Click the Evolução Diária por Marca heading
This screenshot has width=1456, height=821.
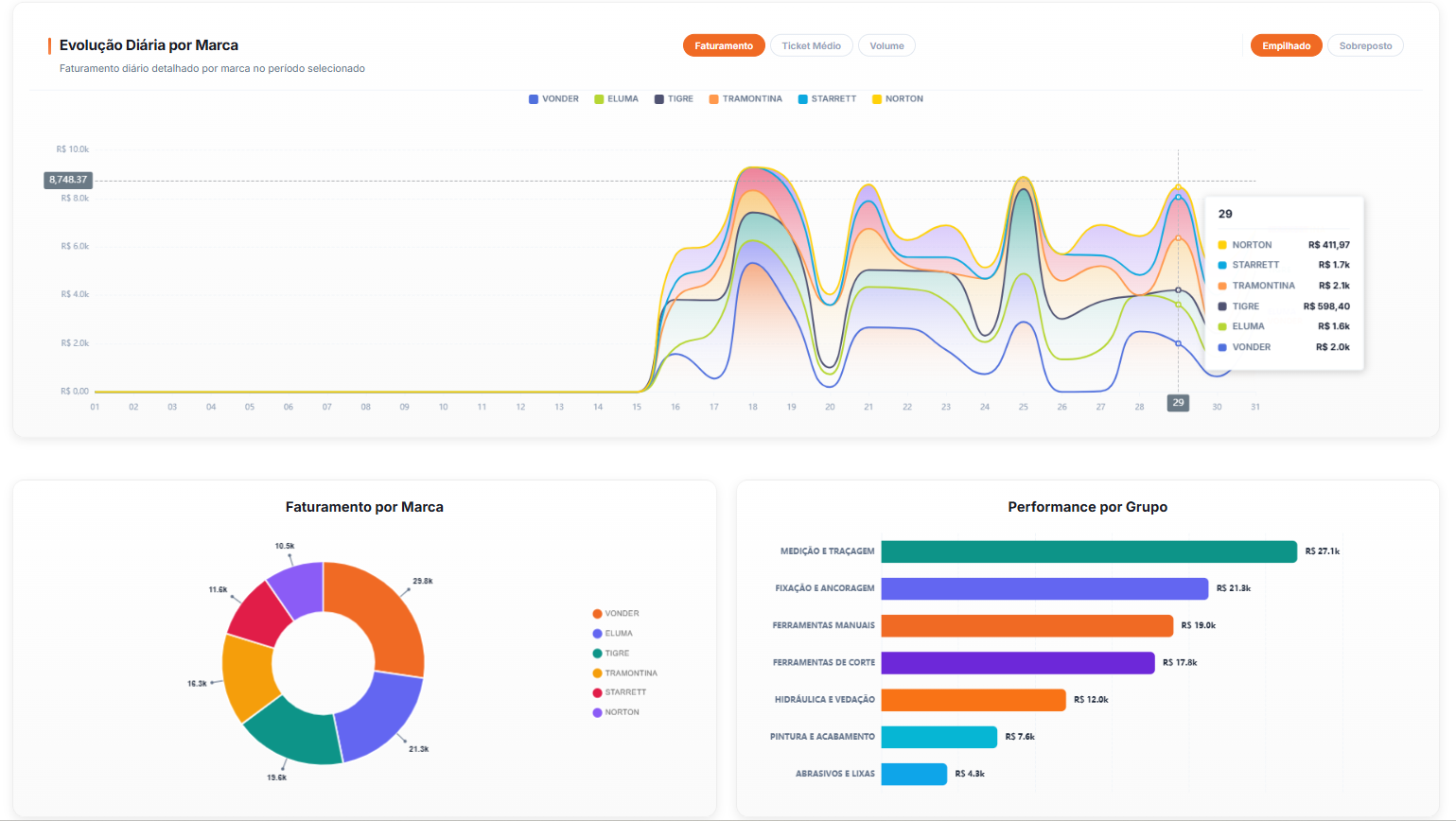[x=149, y=45]
